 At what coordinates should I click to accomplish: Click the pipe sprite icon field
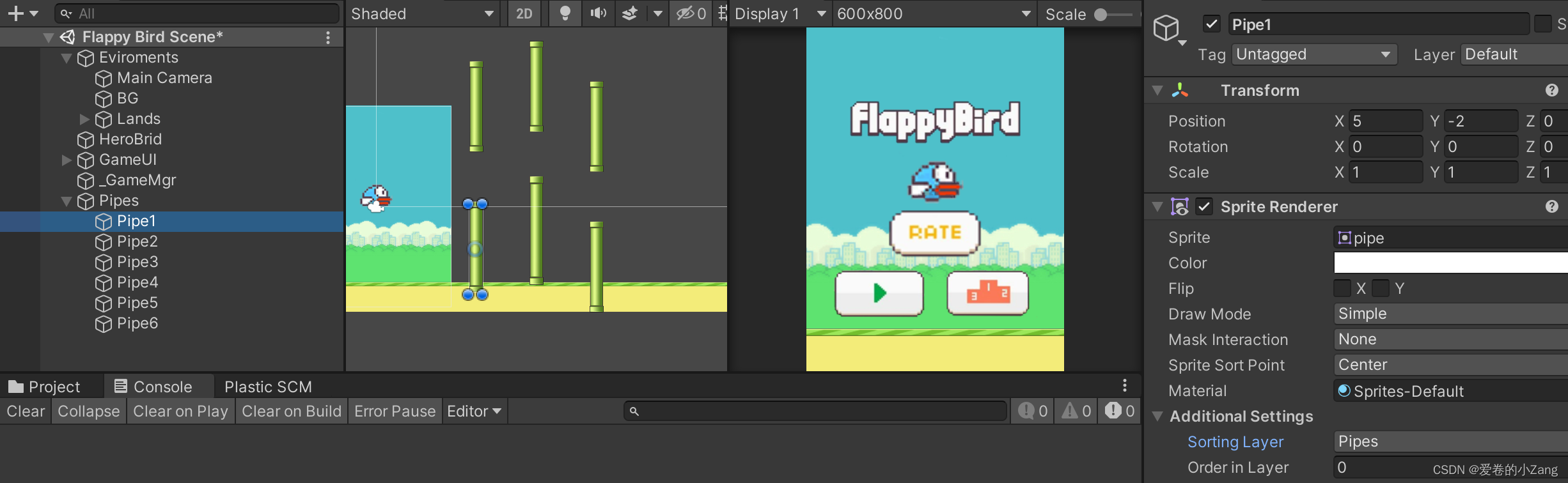(x=1344, y=238)
